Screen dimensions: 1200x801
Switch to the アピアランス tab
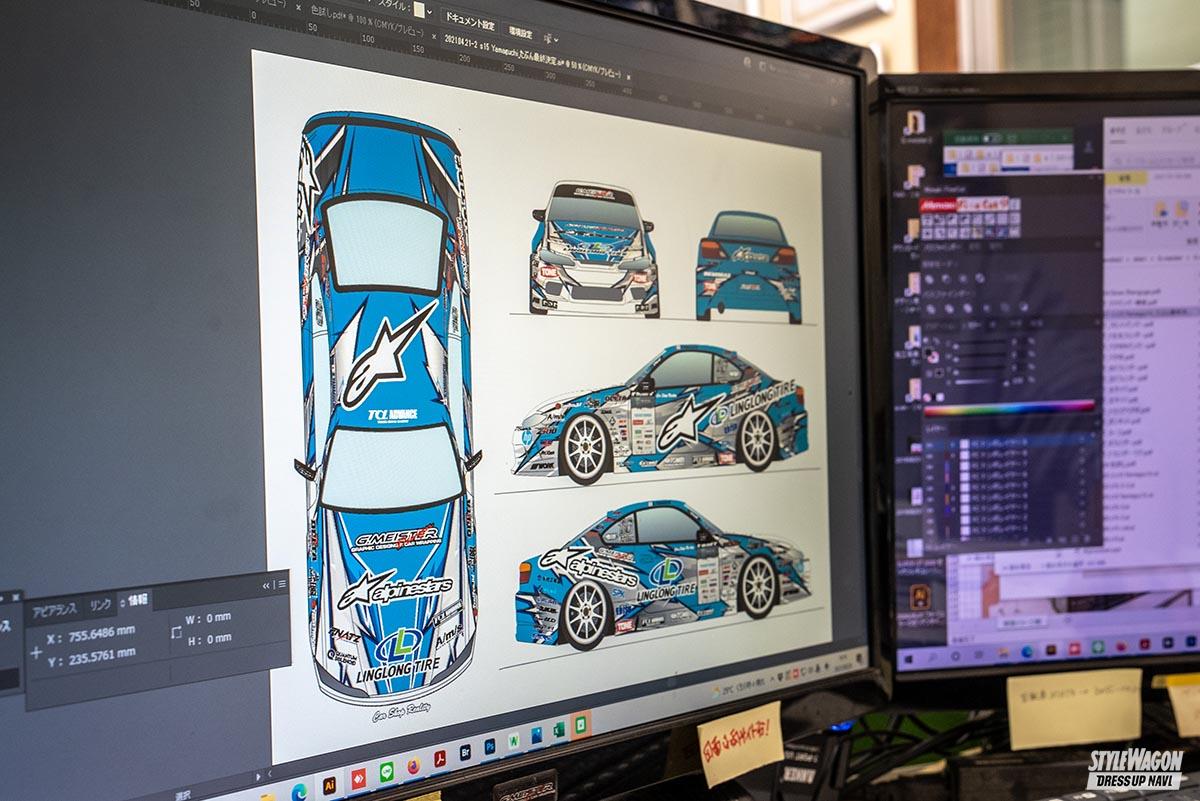(x=54, y=611)
